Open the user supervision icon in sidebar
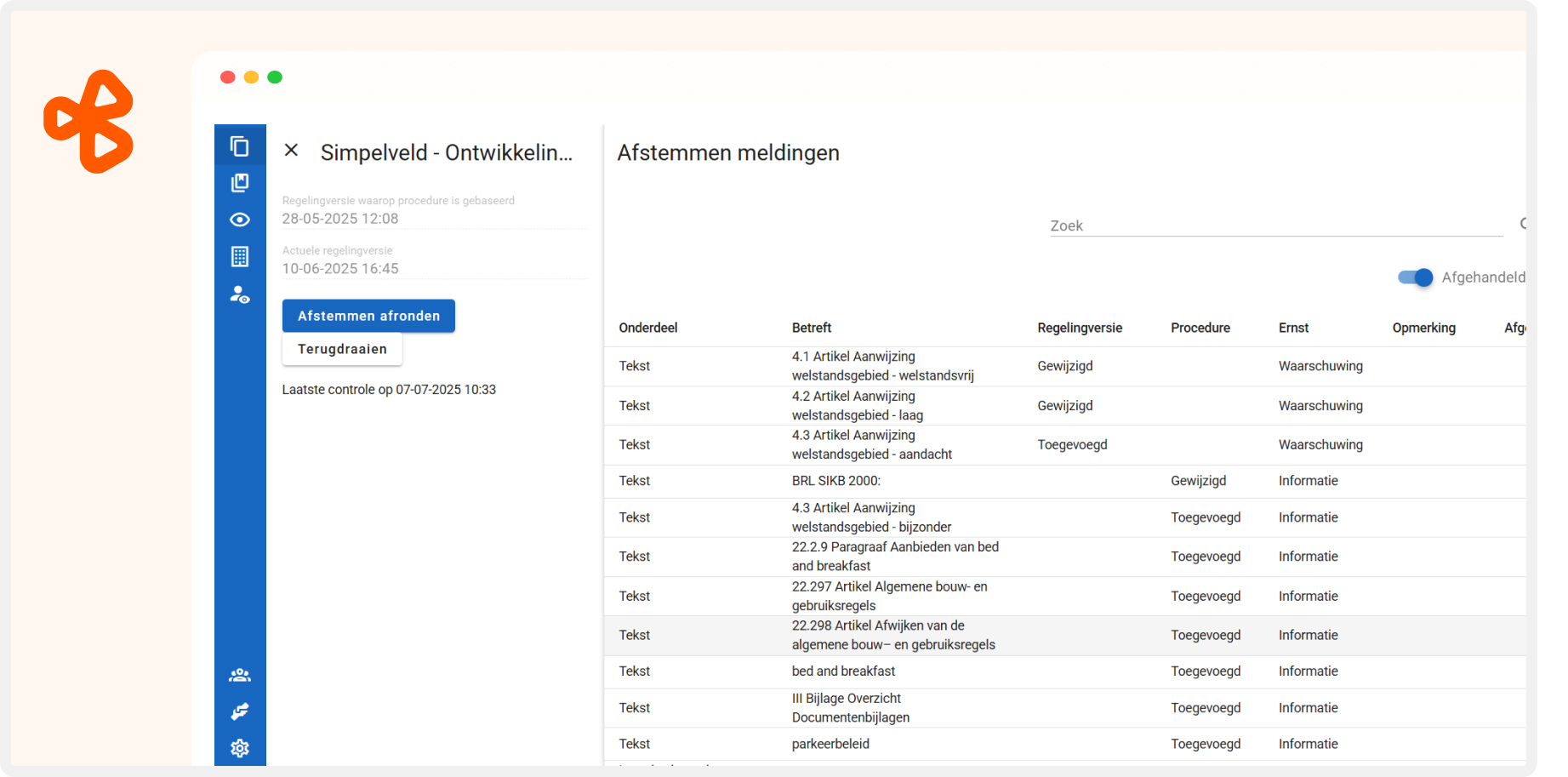Viewport: 1568px width, 777px height. tap(240, 294)
